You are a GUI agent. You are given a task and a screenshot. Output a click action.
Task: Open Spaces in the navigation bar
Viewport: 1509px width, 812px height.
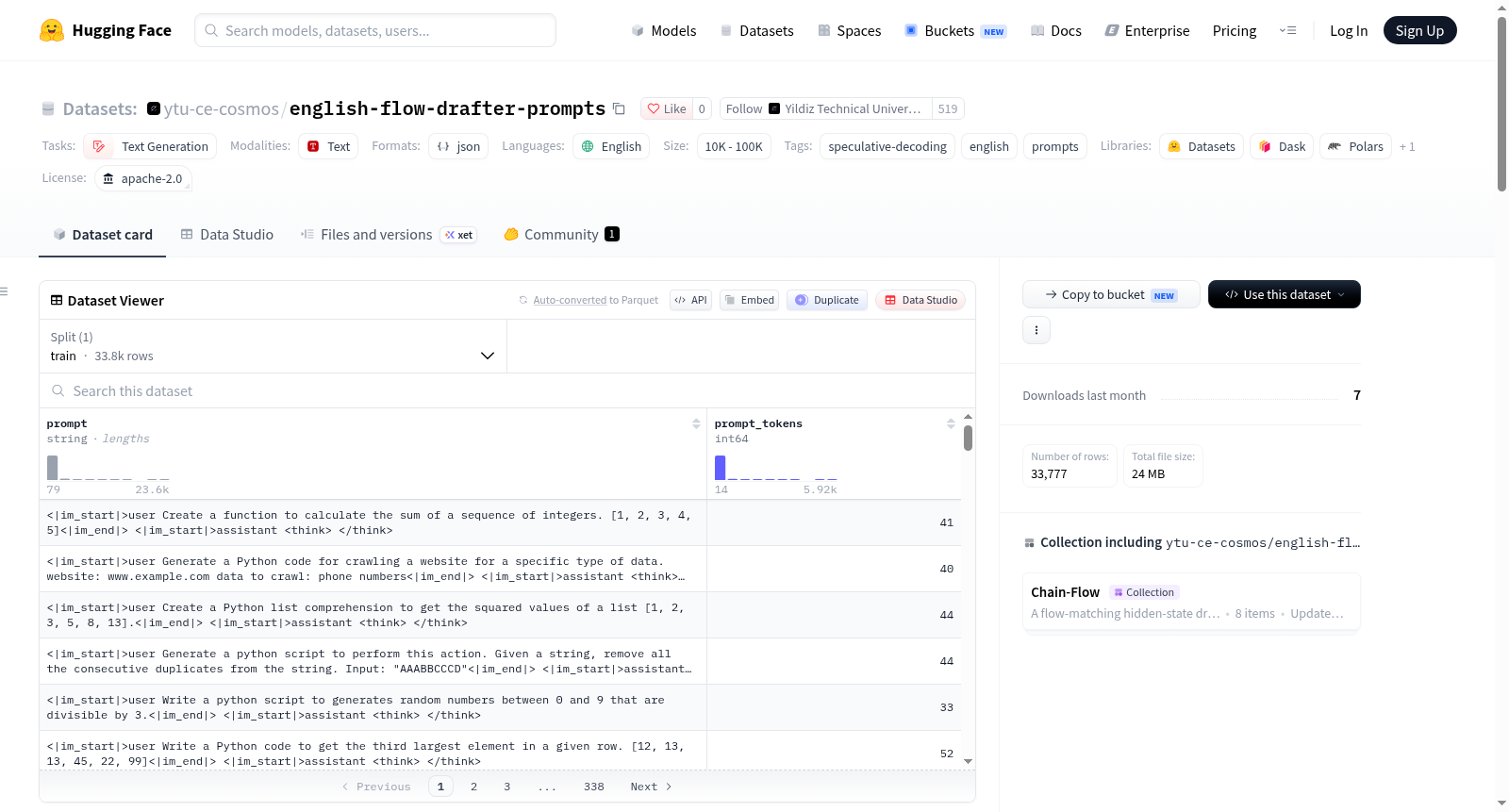click(x=850, y=30)
